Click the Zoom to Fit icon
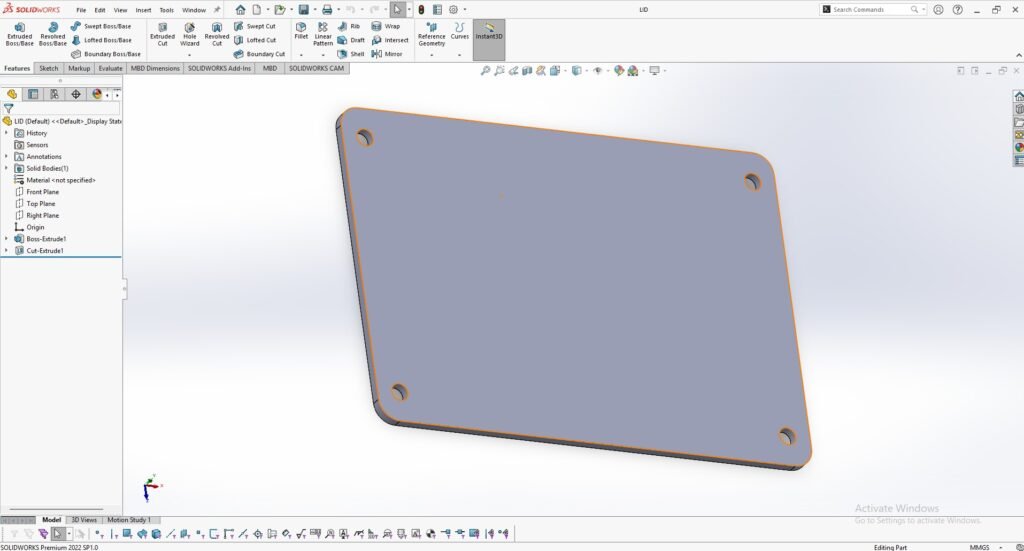The height and width of the screenshot is (551, 1024). pos(486,71)
